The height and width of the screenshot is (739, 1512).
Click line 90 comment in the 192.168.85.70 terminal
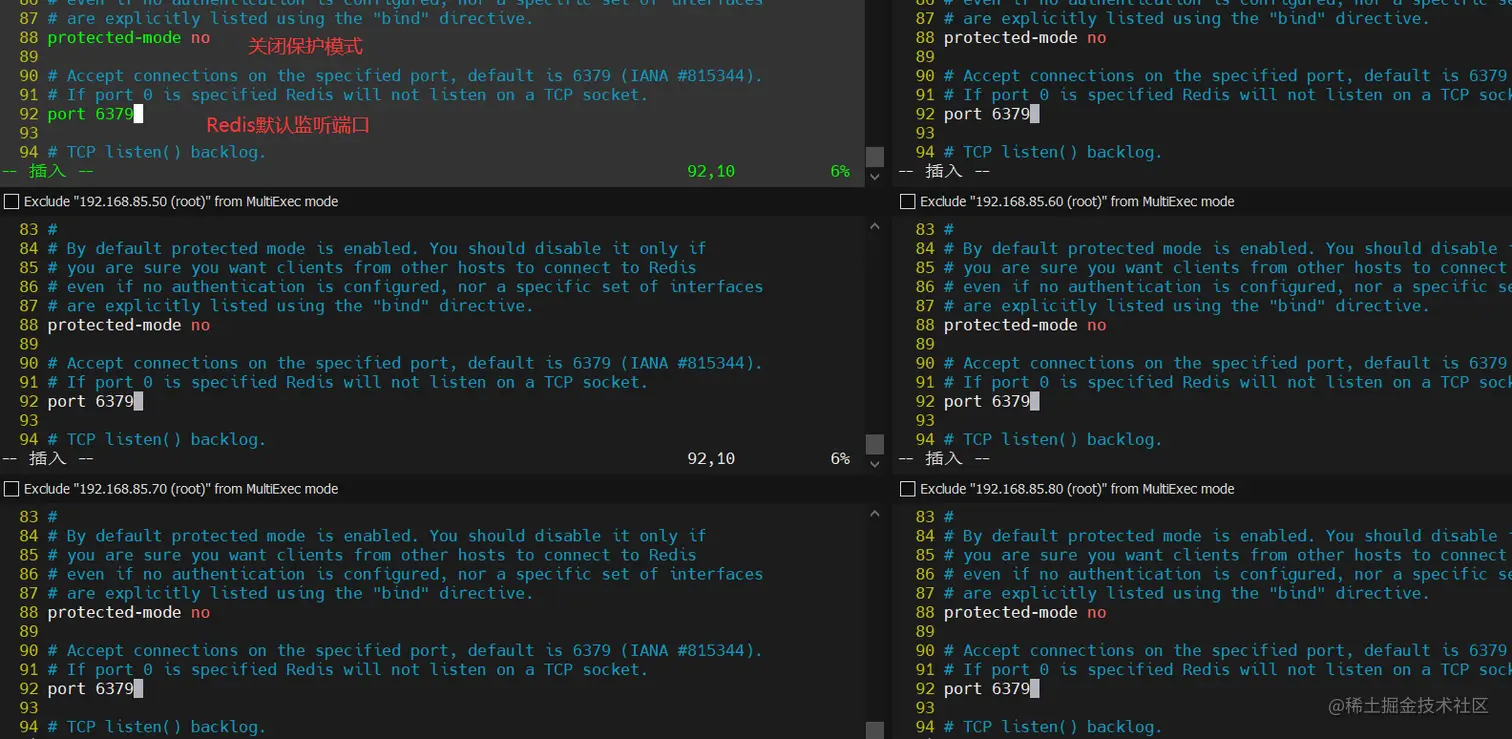[x=405, y=650]
